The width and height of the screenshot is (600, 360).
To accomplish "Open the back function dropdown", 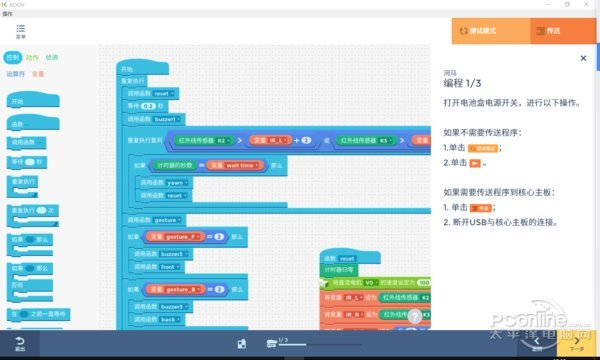I will coord(170,320).
